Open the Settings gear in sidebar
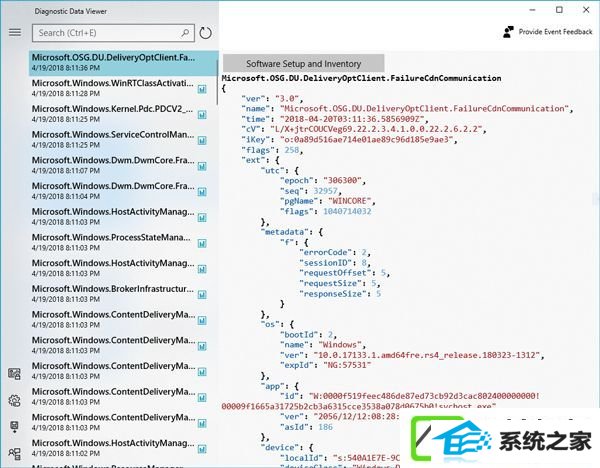Viewport: 600px width, 468px height. (x=15, y=401)
